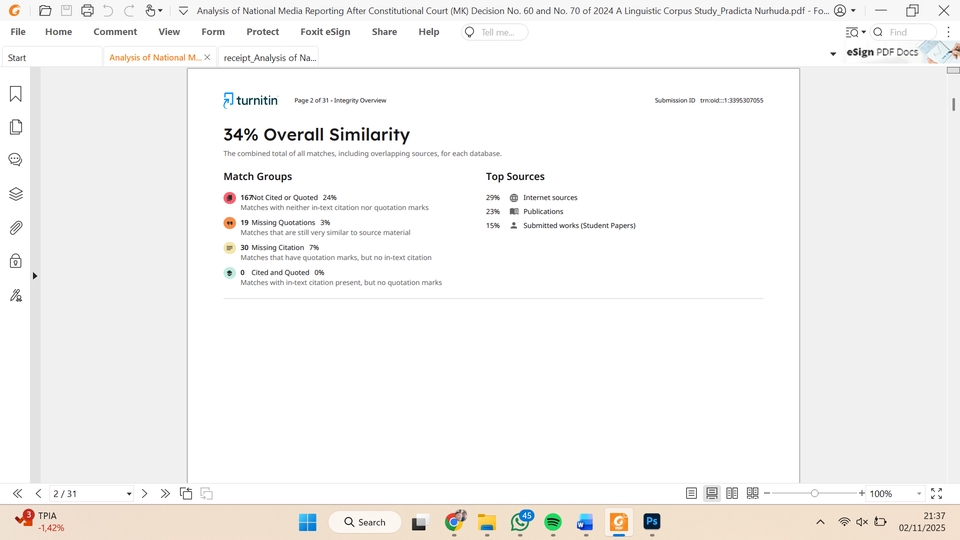Adjust the zoom slider handle
Image resolution: width=960 pixels, height=540 pixels.
coord(815,494)
